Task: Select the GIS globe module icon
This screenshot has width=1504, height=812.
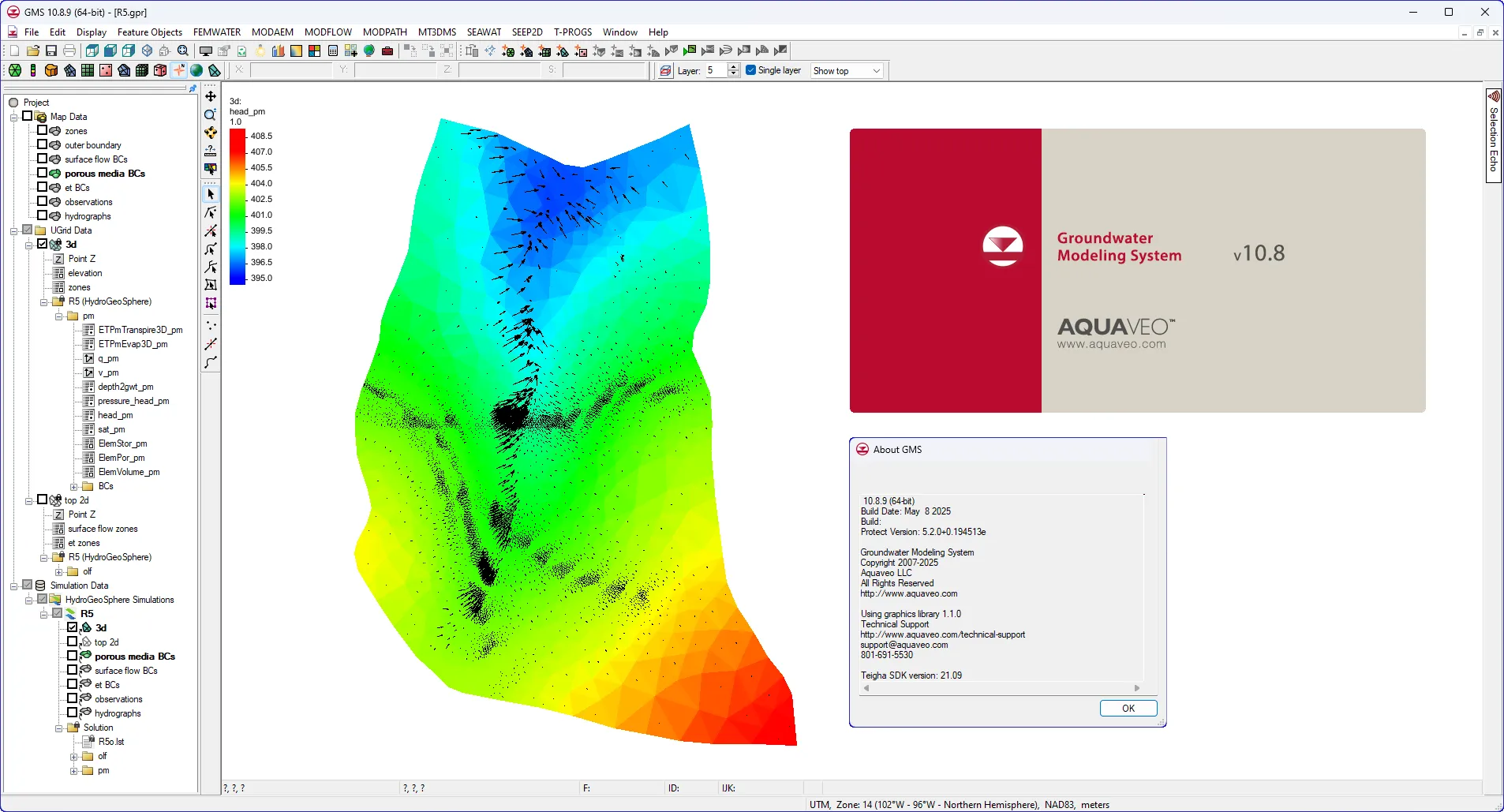Action: [x=196, y=70]
